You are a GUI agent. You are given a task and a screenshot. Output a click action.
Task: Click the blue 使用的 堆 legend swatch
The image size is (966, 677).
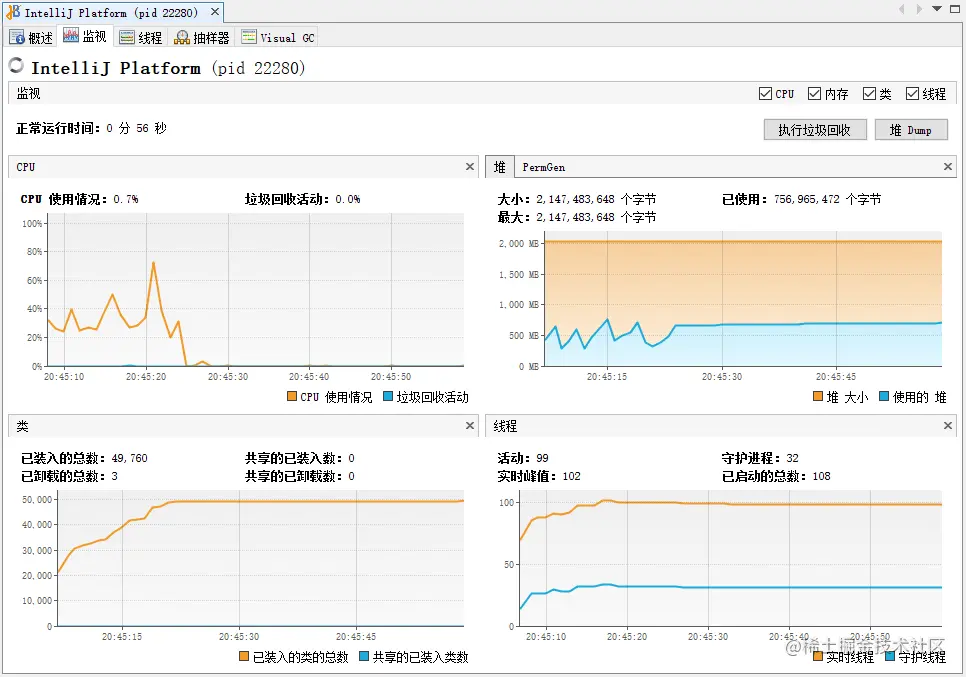click(x=884, y=396)
